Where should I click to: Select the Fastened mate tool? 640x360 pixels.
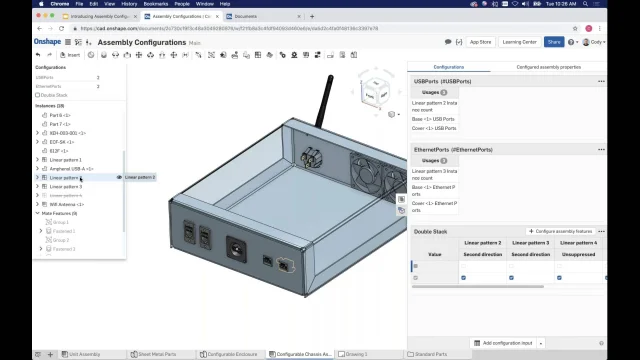coord(104,55)
